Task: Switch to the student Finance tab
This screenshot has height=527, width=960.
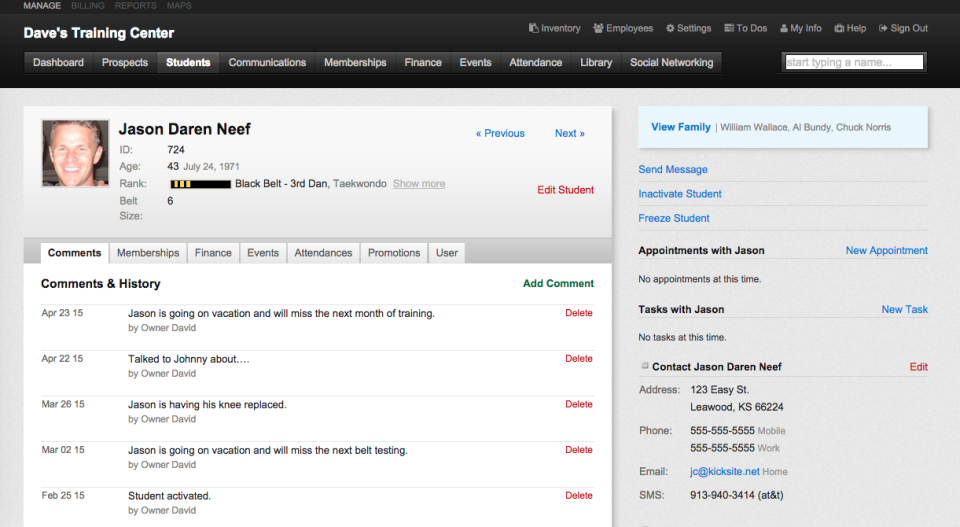Action: [213, 253]
